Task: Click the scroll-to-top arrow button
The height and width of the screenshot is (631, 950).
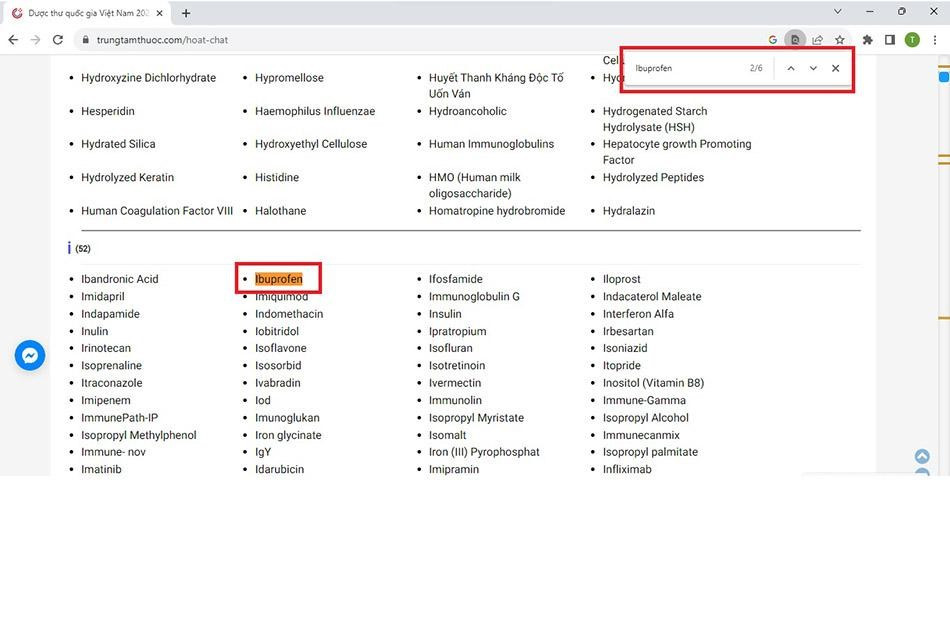Action: tap(922, 457)
